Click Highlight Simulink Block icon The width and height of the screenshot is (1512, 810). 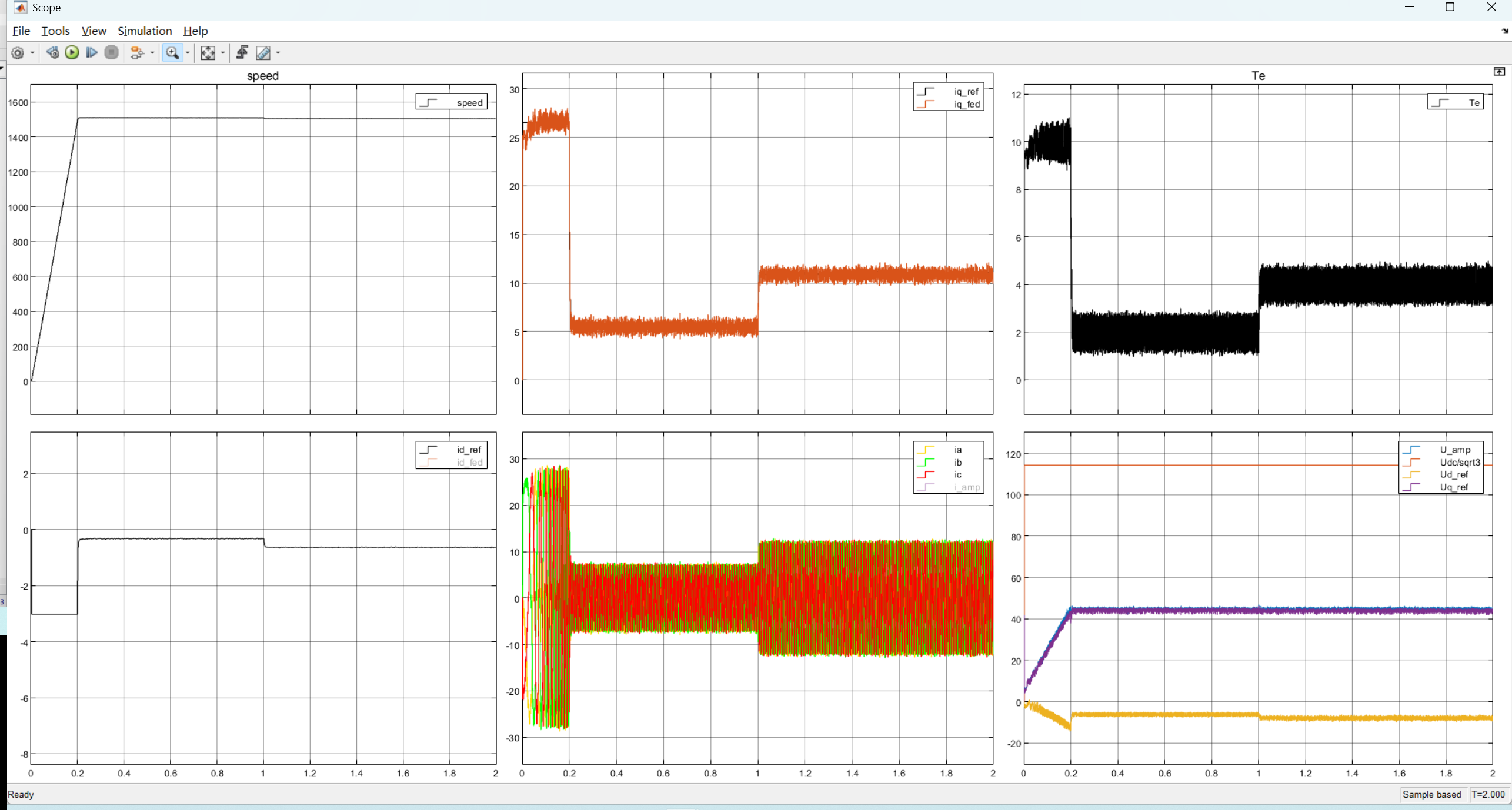coord(136,53)
